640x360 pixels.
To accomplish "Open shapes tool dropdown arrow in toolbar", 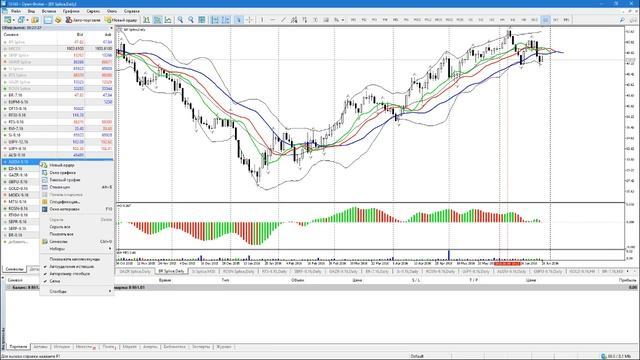I will [x=343, y=20].
